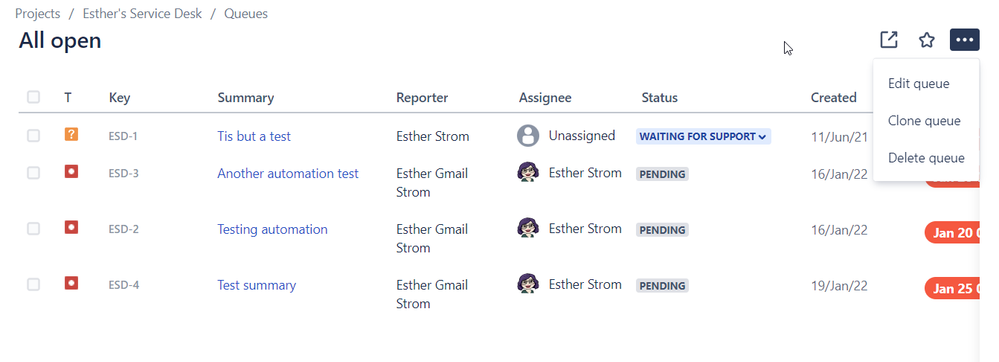Click the three-dots more actions button
This screenshot has width=999, height=362.
click(x=965, y=40)
